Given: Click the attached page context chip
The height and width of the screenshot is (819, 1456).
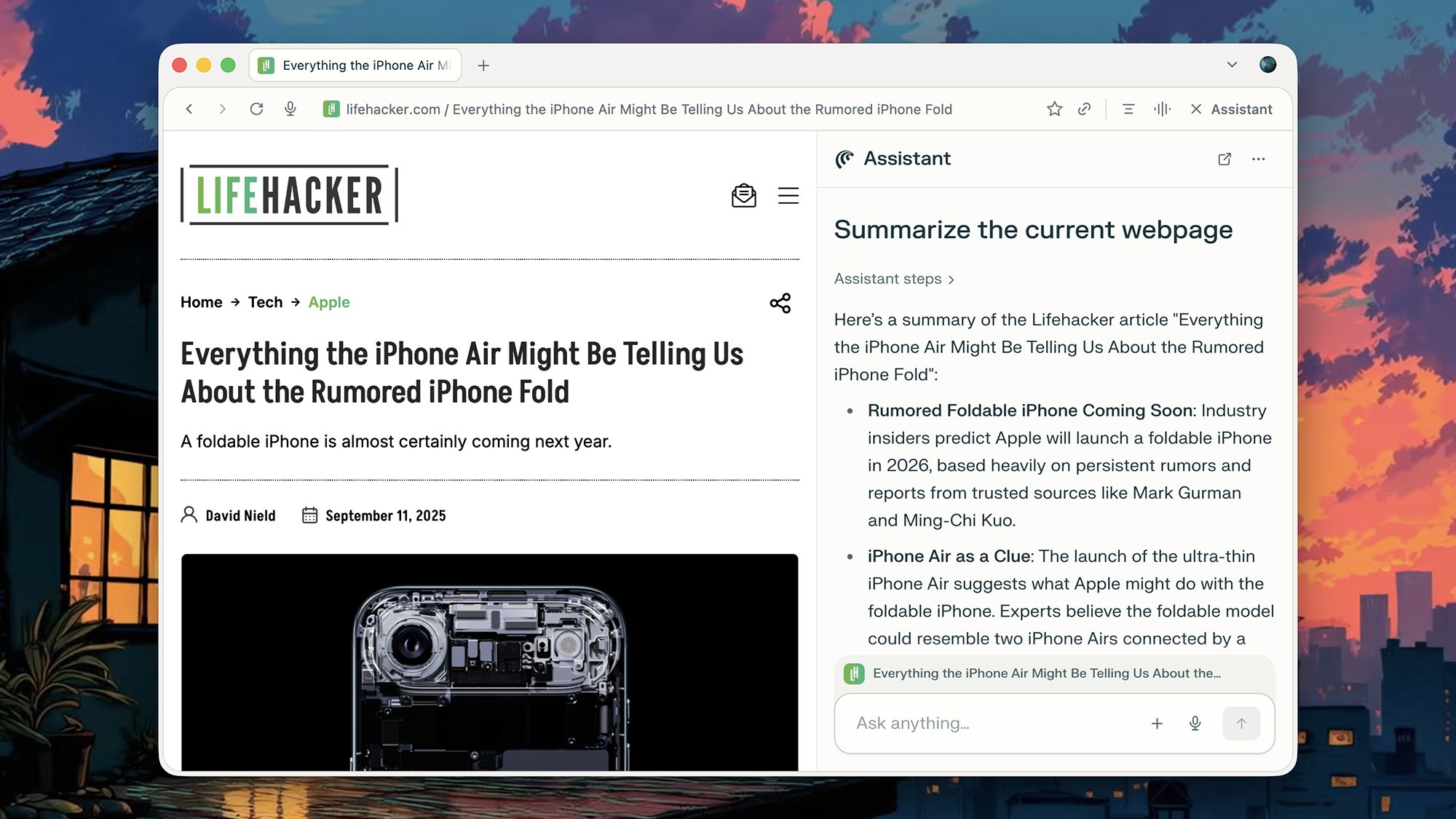Looking at the screenshot, I should pyautogui.click(x=1054, y=673).
